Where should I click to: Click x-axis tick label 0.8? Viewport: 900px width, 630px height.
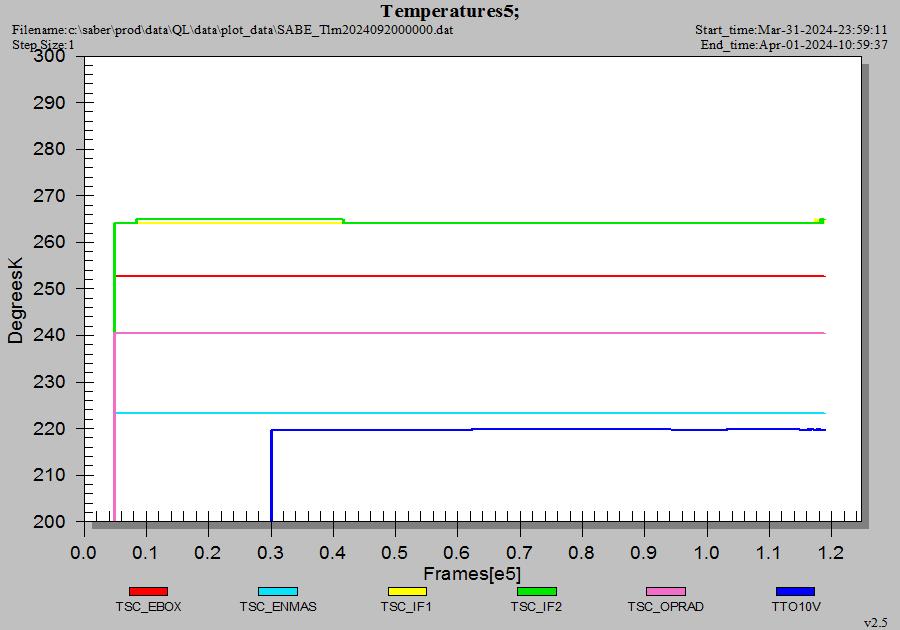(x=581, y=553)
